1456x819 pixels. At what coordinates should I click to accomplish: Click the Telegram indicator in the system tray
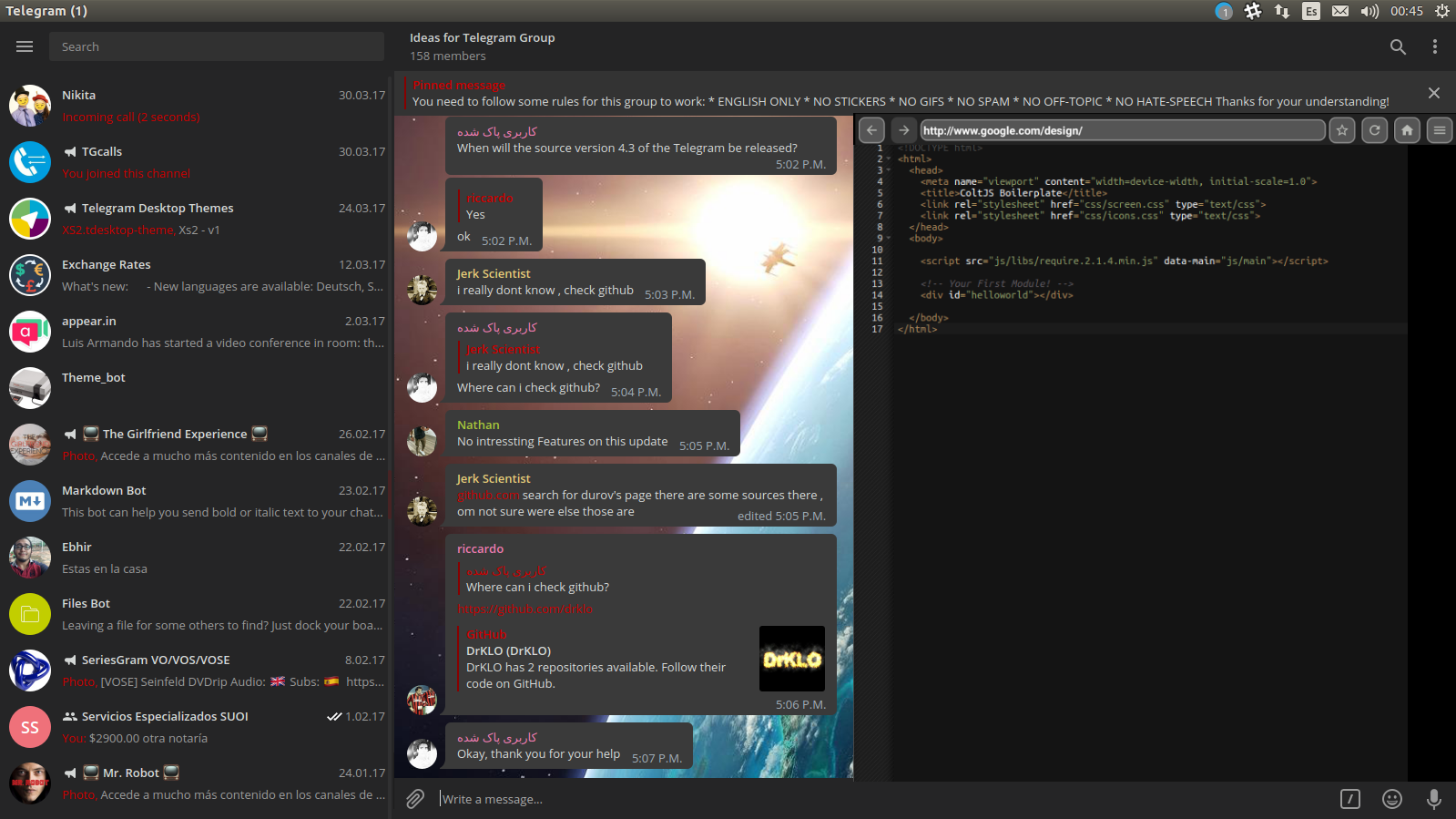(x=1224, y=11)
